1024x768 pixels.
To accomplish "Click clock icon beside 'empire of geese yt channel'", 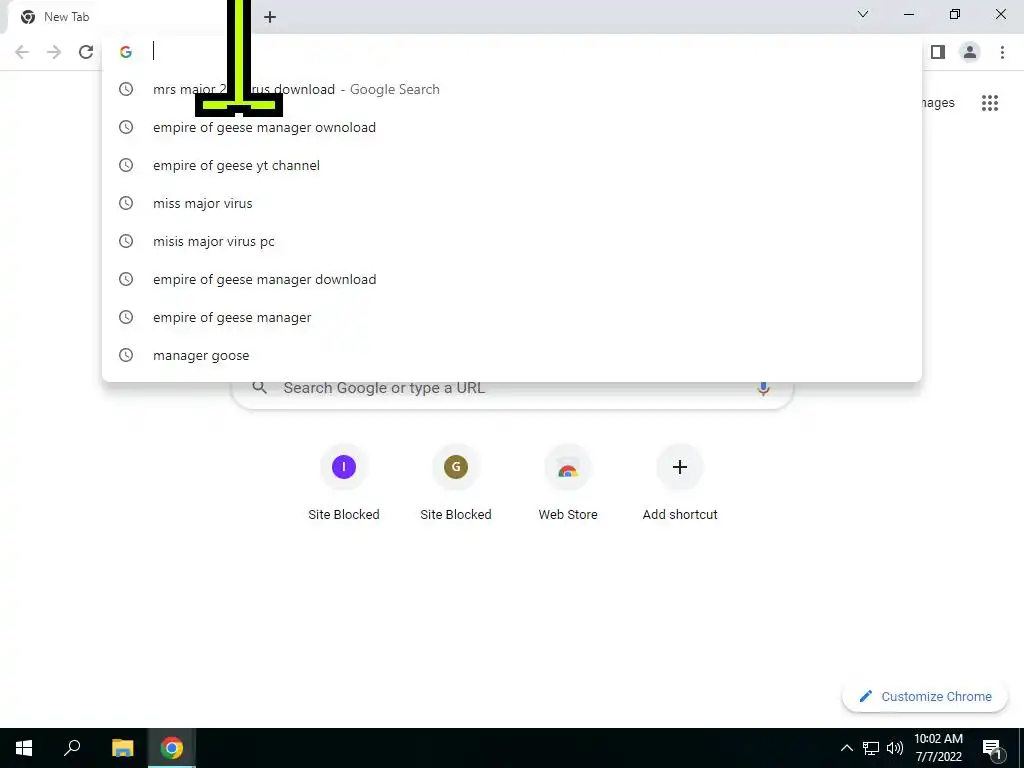I will click(x=126, y=165).
